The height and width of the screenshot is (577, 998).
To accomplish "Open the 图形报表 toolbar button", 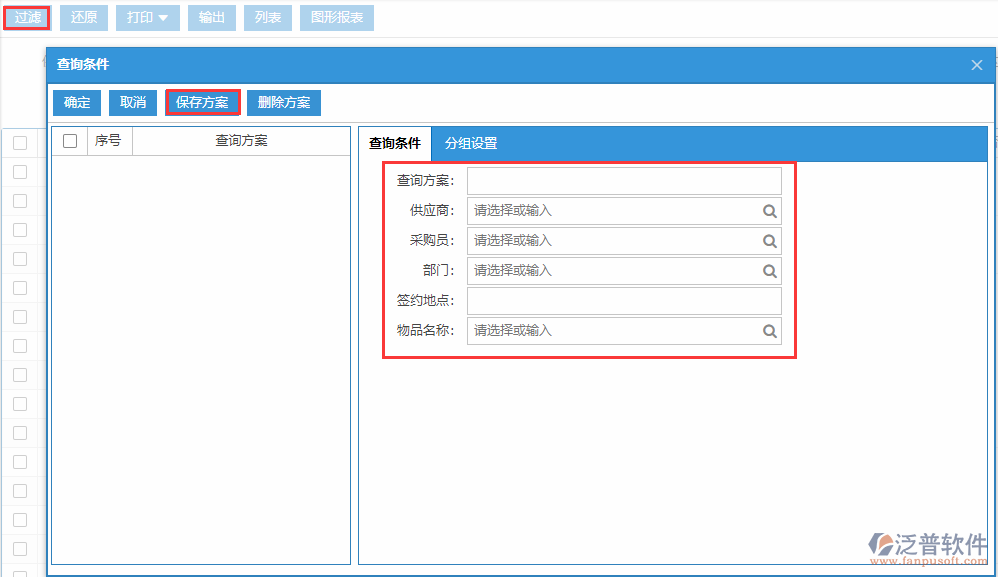I will click(336, 17).
